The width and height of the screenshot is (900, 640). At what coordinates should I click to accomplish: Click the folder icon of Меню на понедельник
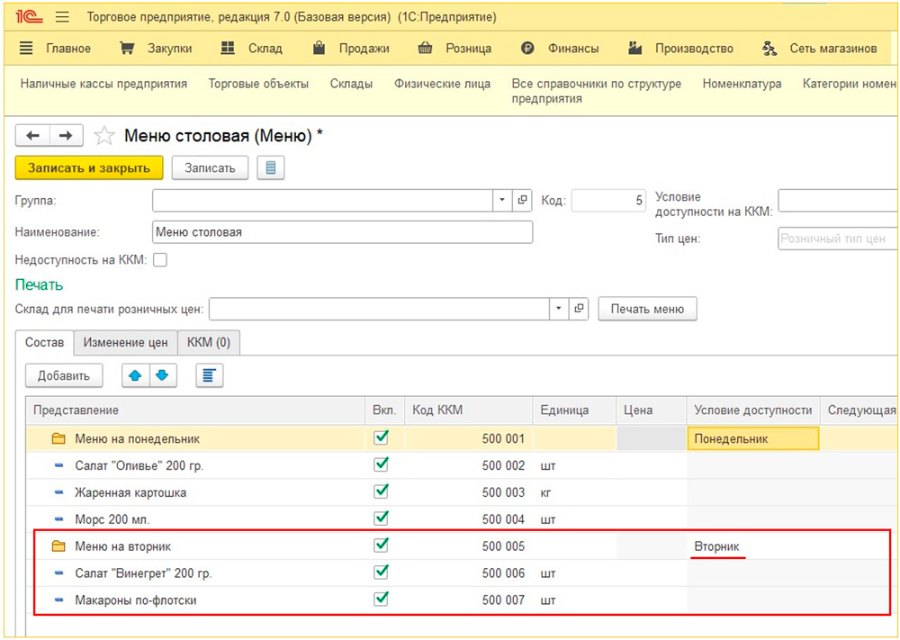59,439
